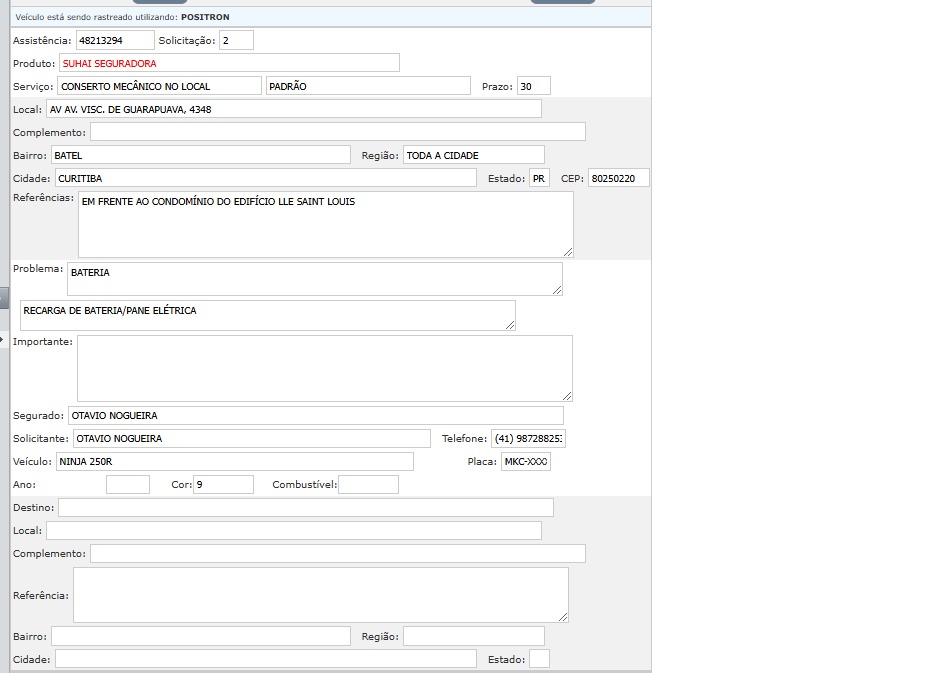This screenshot has width=933, height=673.
Task: Click the Cor field showing 9
Action: pyautogui.click(x=223, y=484)
